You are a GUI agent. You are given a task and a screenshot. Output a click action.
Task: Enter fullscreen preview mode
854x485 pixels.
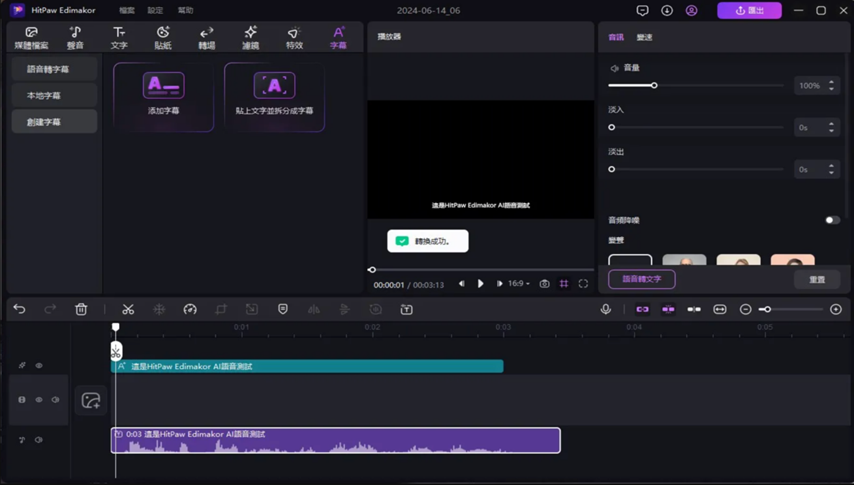583,284
